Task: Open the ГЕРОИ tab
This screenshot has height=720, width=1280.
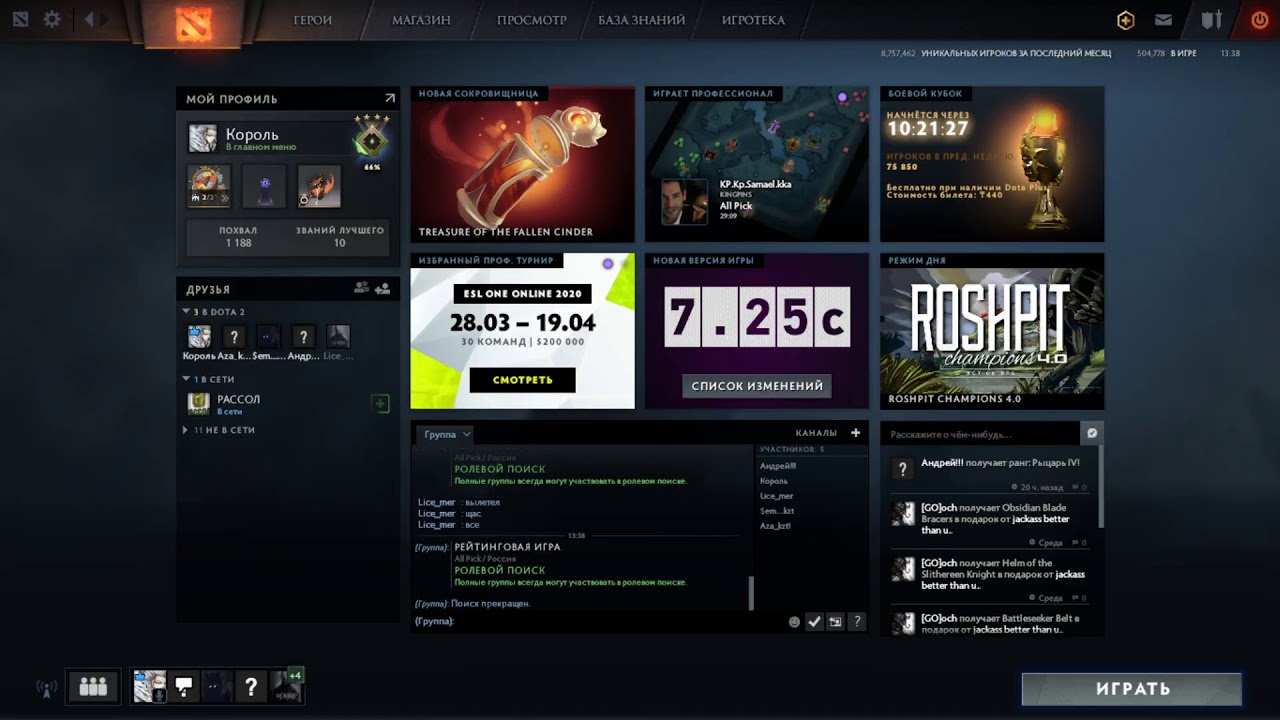Action: 313,20
